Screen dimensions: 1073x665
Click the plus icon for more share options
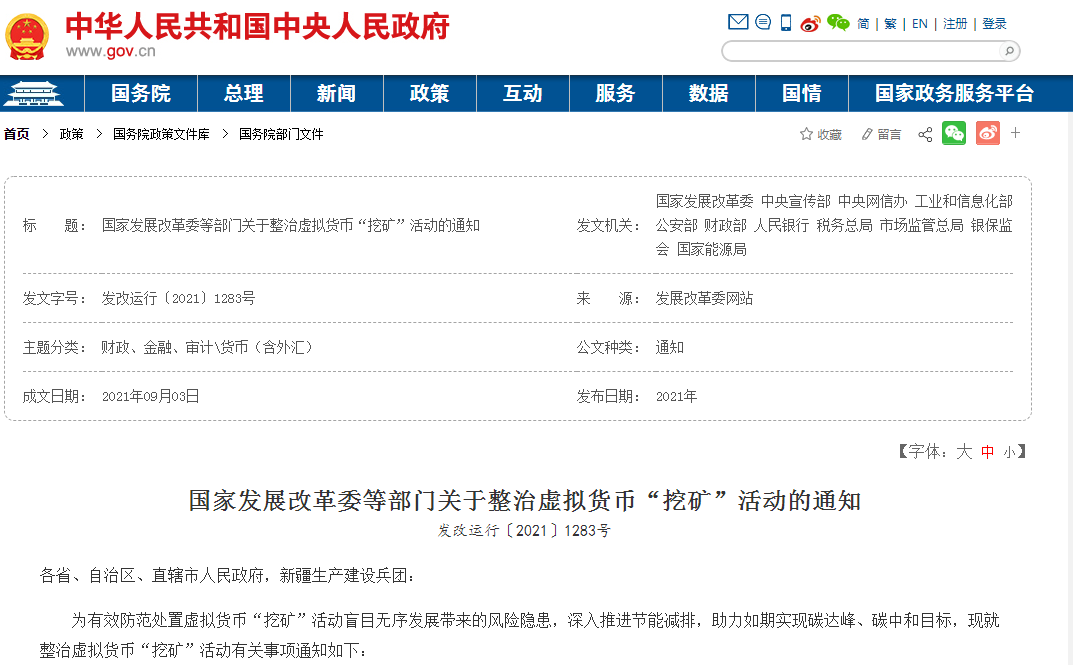click(1015, 133)
